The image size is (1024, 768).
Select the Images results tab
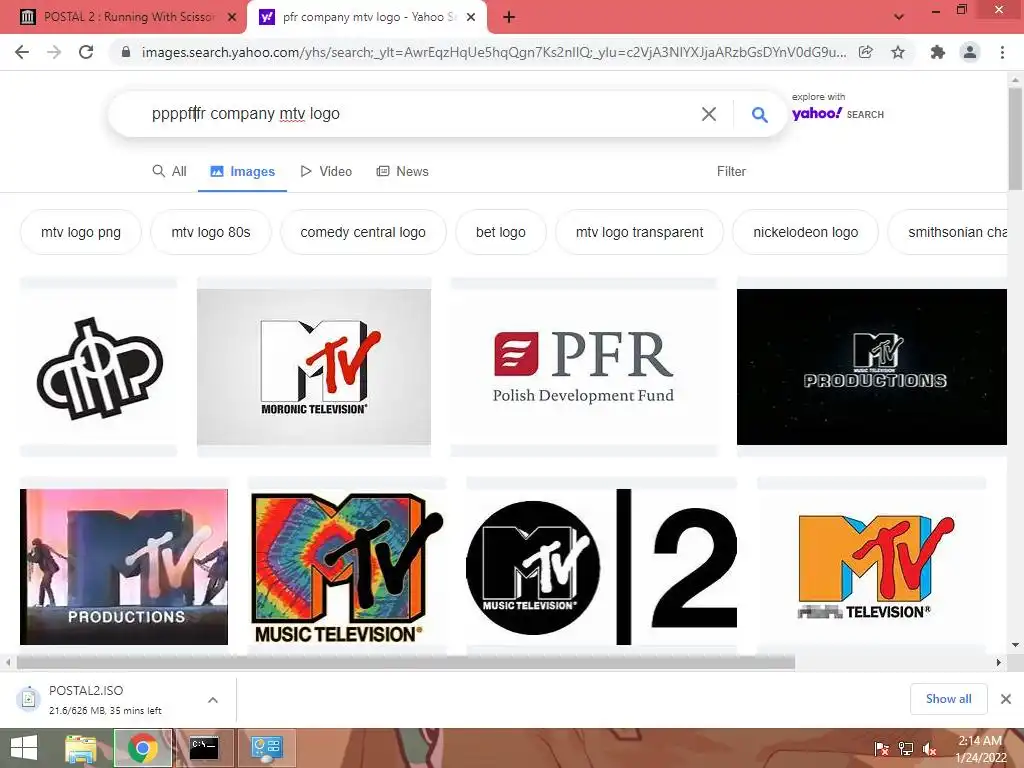(x=242, y=171)
